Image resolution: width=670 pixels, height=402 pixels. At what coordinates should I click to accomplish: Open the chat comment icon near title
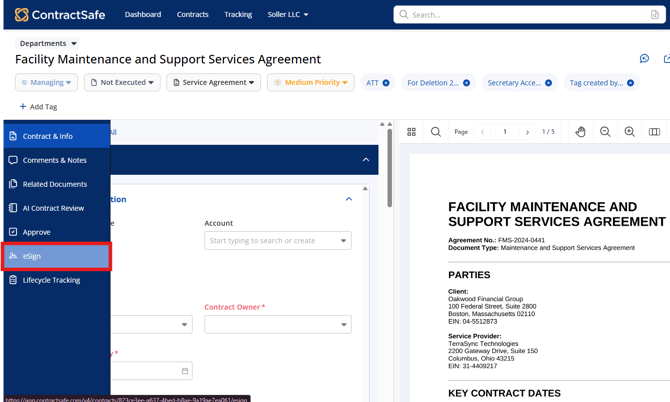644,59
